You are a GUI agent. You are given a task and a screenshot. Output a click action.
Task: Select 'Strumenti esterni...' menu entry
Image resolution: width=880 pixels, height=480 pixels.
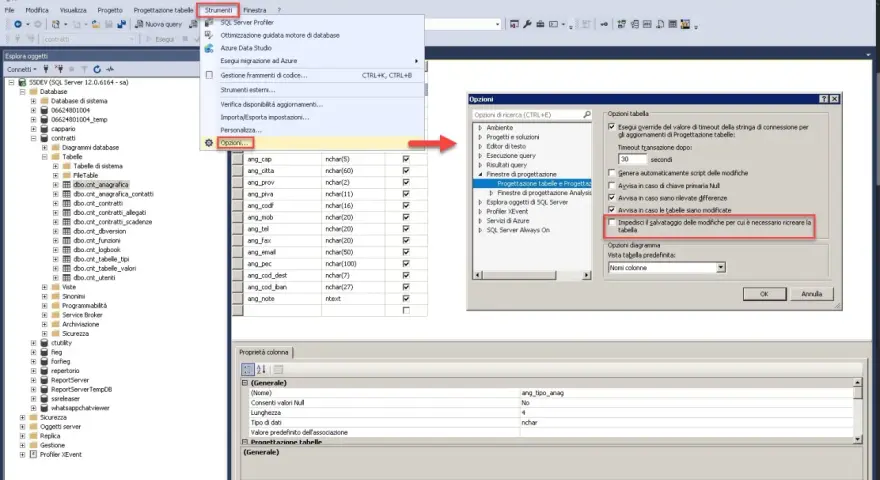click(248, 90)
